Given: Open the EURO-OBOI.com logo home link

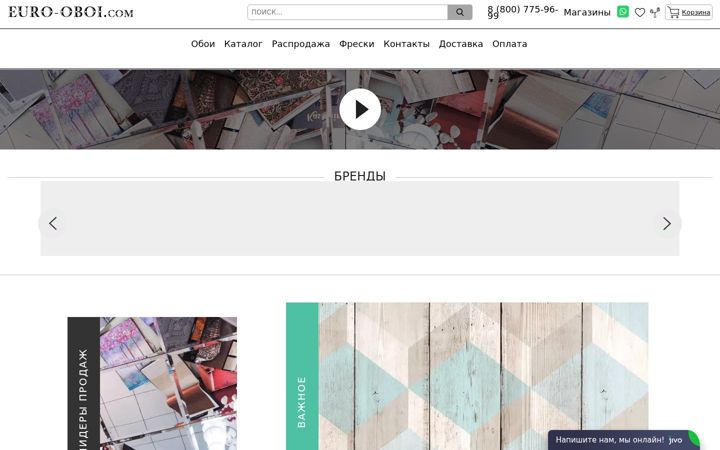Looking at the screenshot, I should click(x=71, y=12).
